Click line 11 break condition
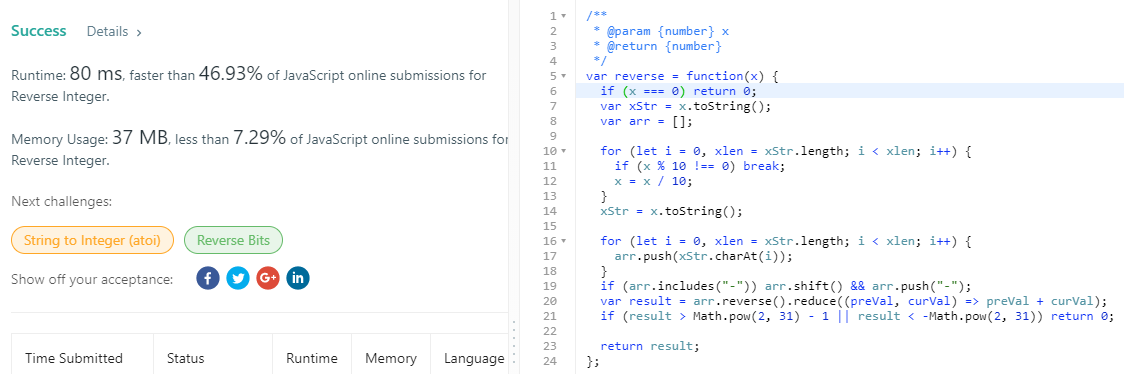The width and height of the screenshot is (1124, 374). [x=700, y=166]
